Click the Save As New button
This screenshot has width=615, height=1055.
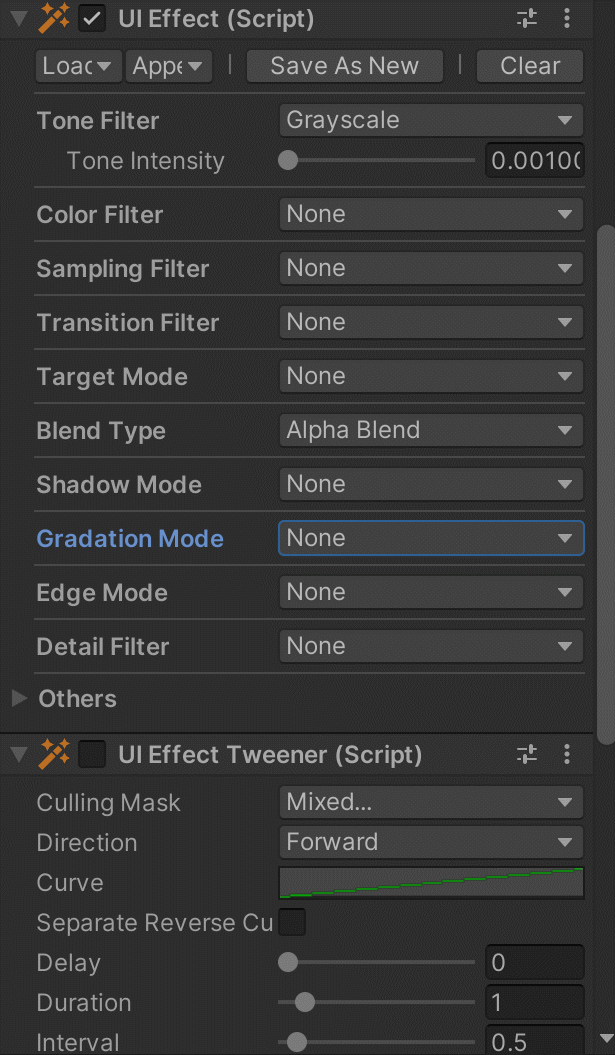[x=344, y=66]
